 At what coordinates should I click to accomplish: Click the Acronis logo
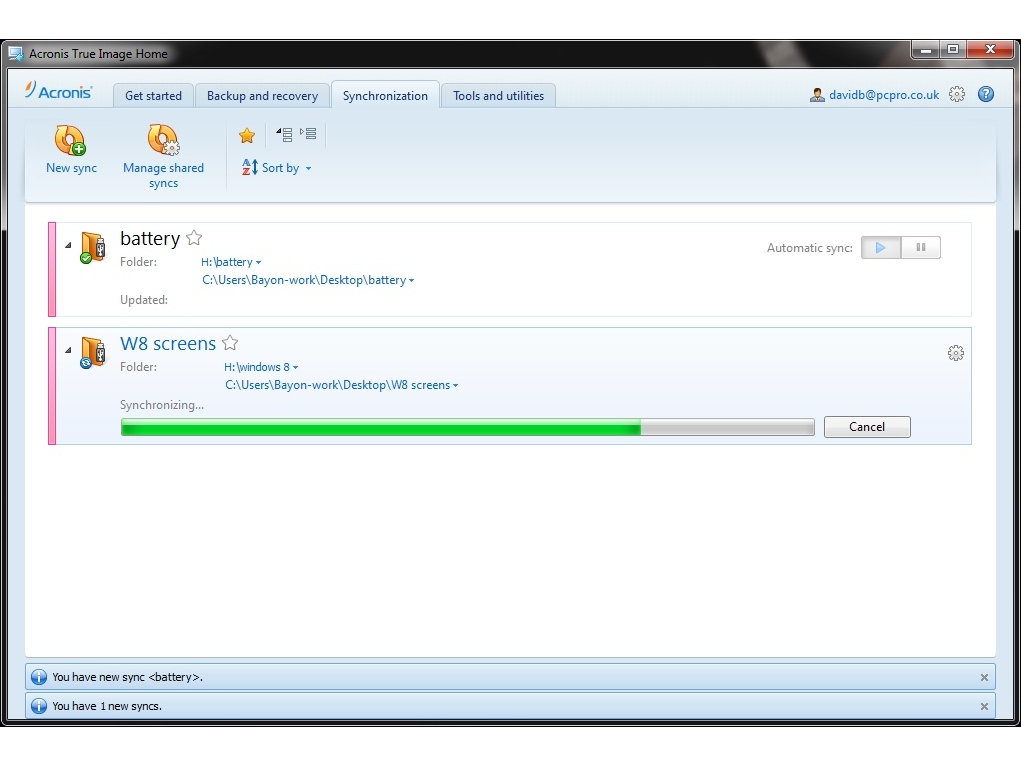point(59,91)
